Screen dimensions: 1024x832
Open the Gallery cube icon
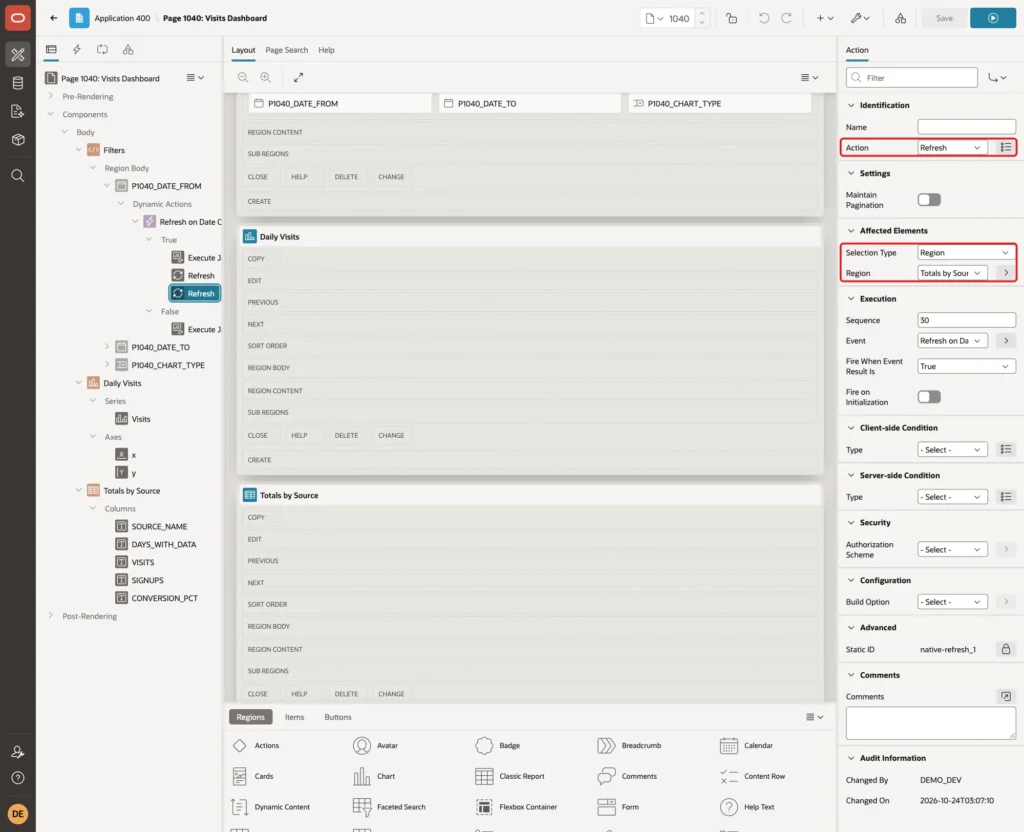coord(18,139)
